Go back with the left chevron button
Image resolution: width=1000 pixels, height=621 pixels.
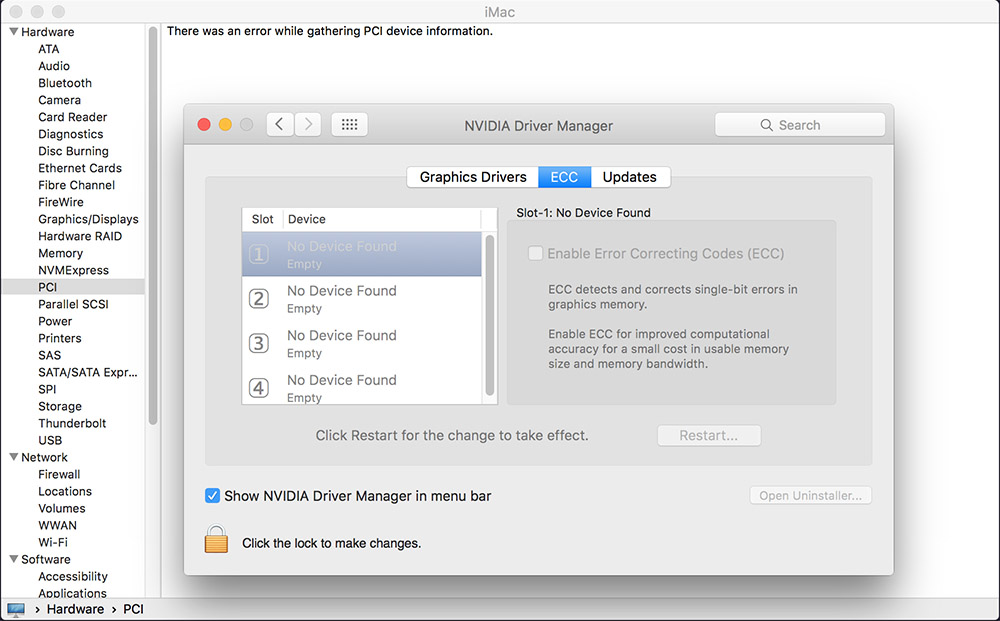(x=280, y=124)
